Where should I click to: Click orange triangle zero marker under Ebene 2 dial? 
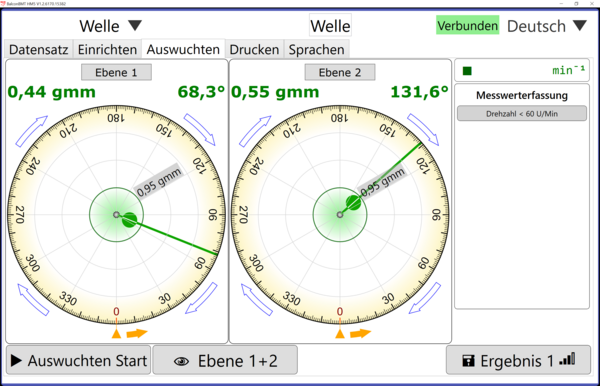pyautogui.click(x=340, y=334)
